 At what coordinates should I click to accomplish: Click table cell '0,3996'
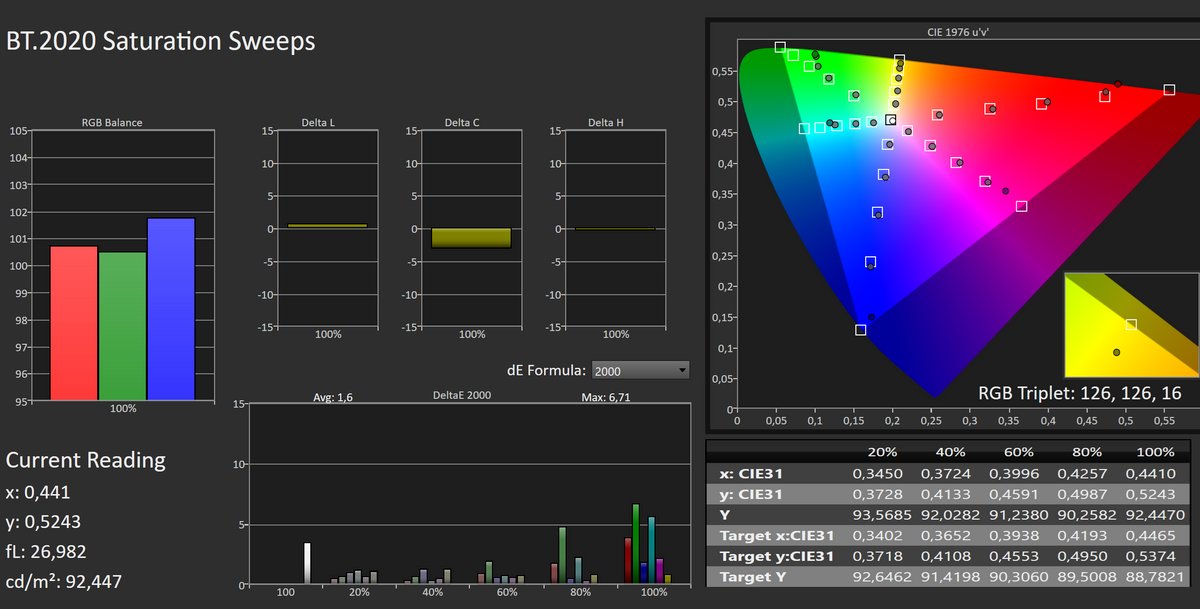click(1013, 474)
